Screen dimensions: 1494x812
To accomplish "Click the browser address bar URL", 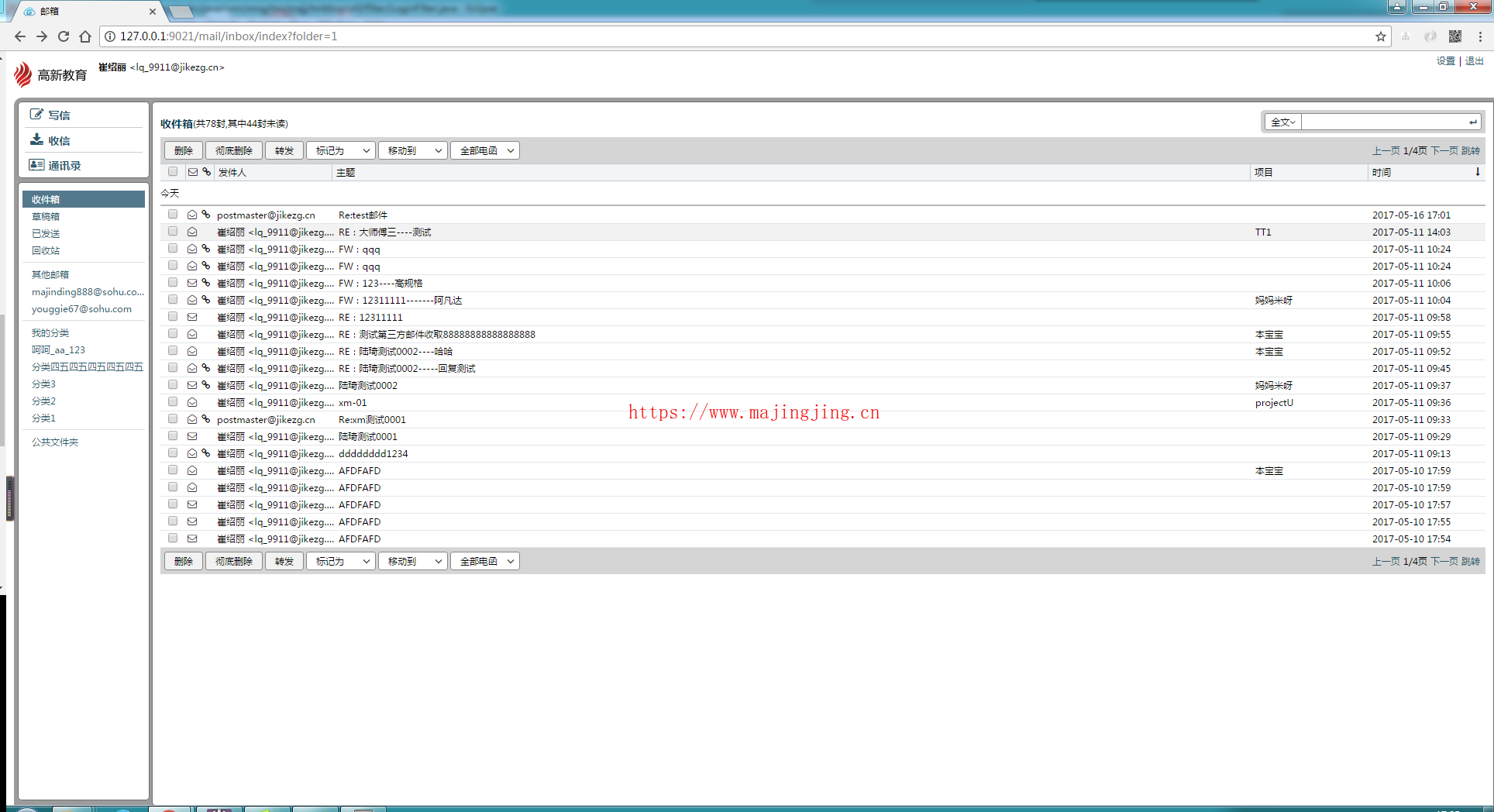I will tap(229, 36).
